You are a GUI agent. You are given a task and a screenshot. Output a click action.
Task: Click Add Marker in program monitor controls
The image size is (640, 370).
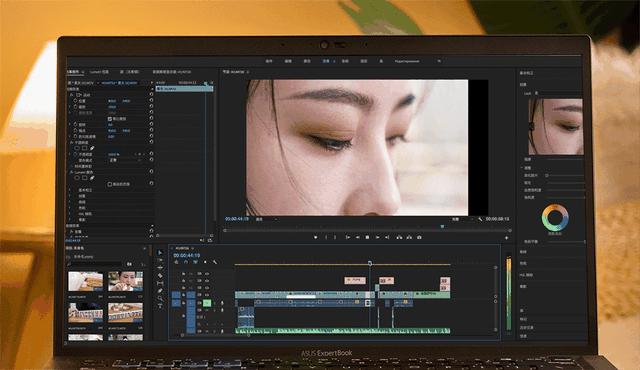316,237
